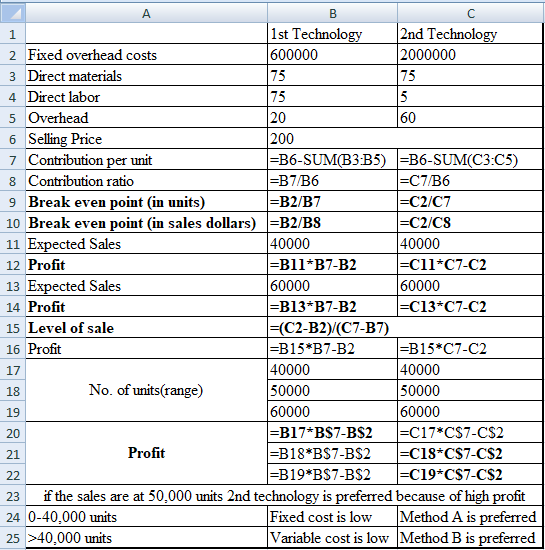Click the 'Method B is preferred' cell
The height and width of the screenshot is (550, 545).
[x=470, y=538]
